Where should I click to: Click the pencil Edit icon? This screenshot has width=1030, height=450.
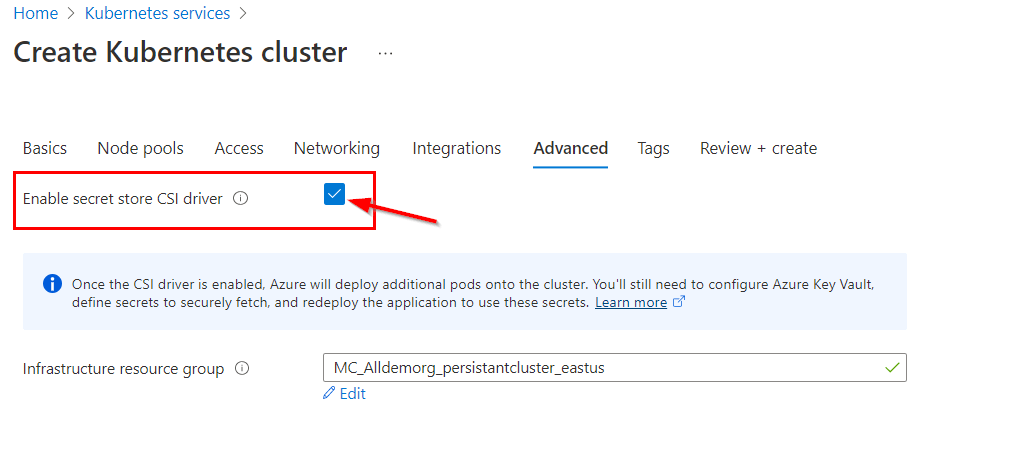(328, 394)
